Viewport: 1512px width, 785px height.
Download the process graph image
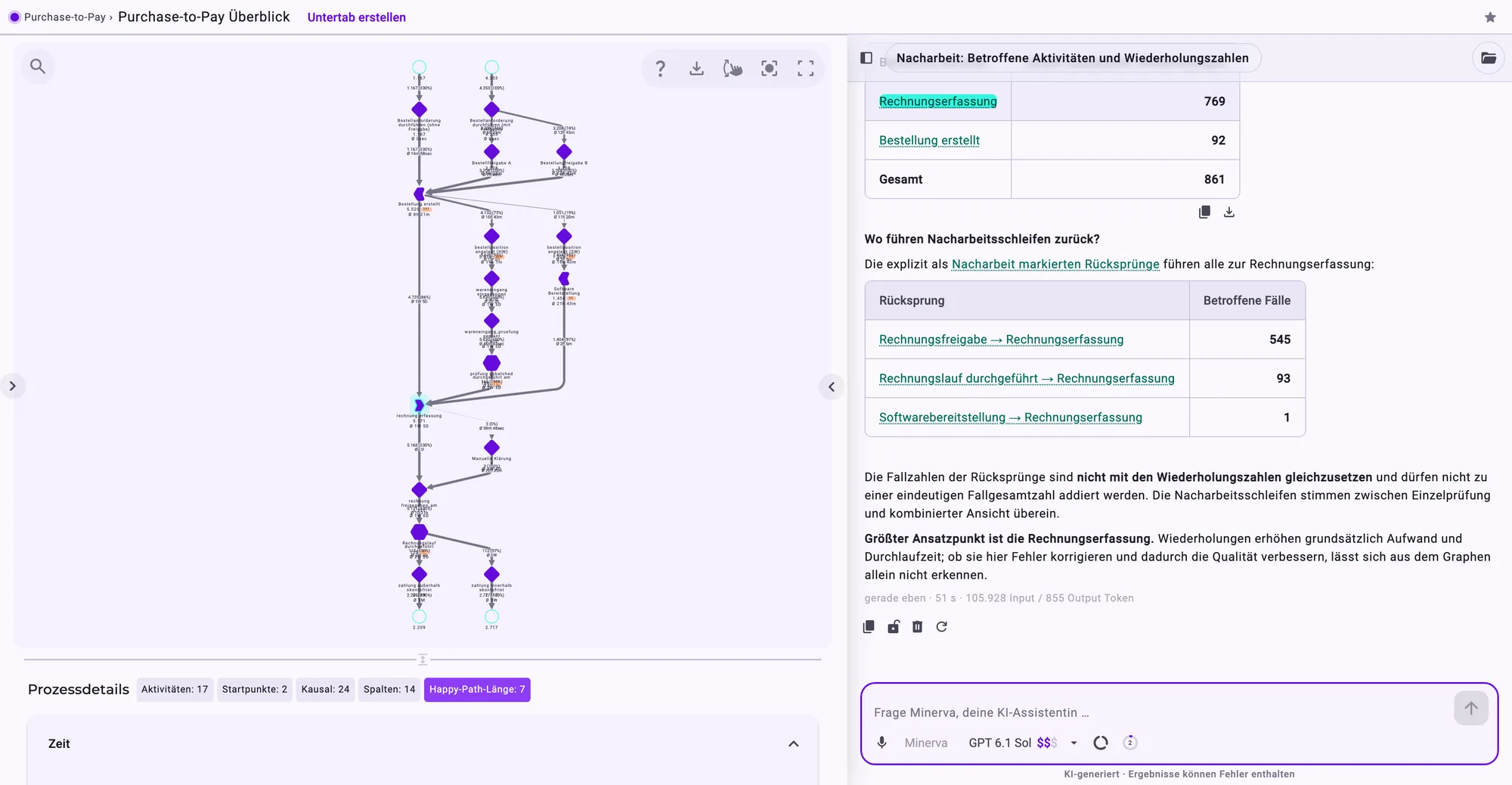(x=696, y=69)
